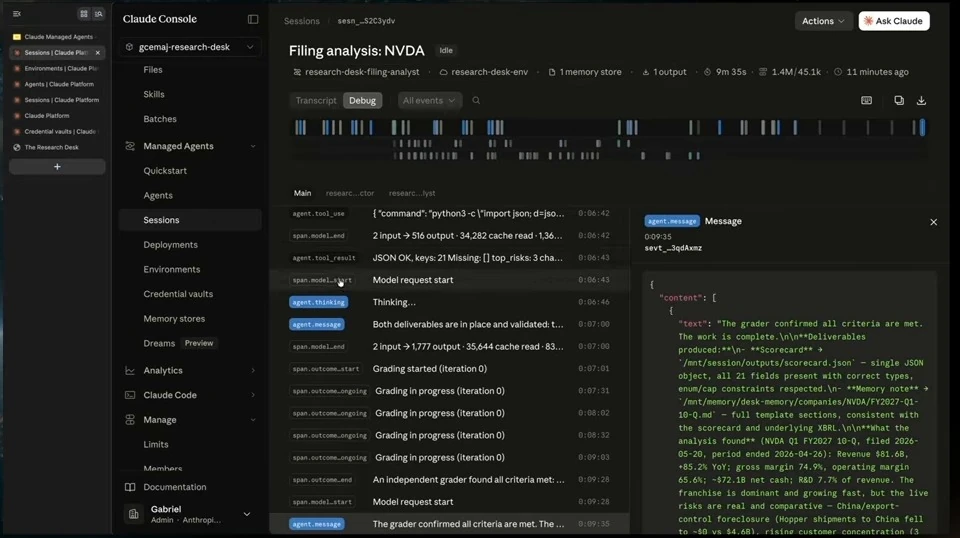
Task: Select the span.outcome_end grader event
Action: pyautogui.click(x=449, y=480)
